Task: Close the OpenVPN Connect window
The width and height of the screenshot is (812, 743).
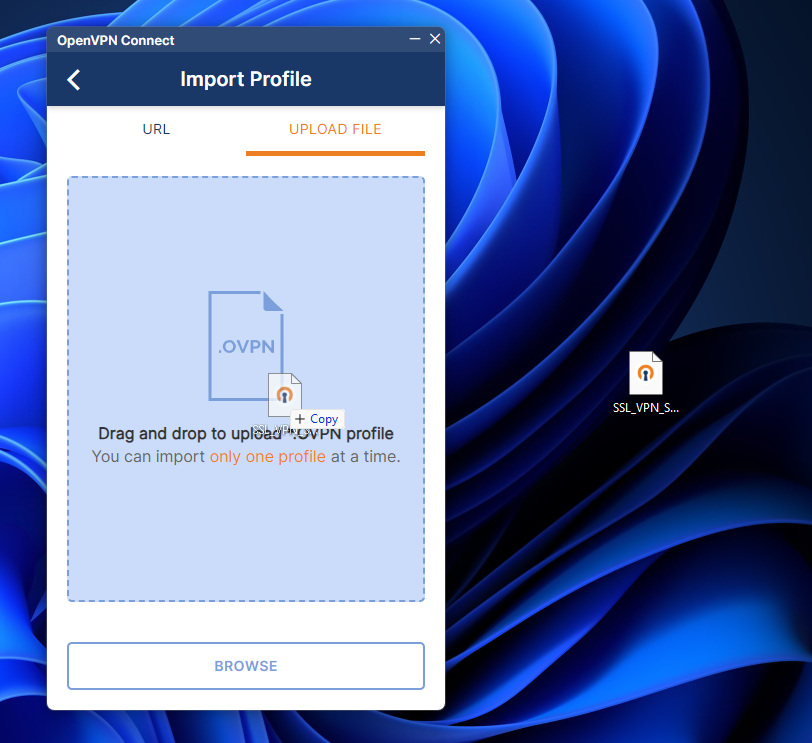Action: click(435, 39)
